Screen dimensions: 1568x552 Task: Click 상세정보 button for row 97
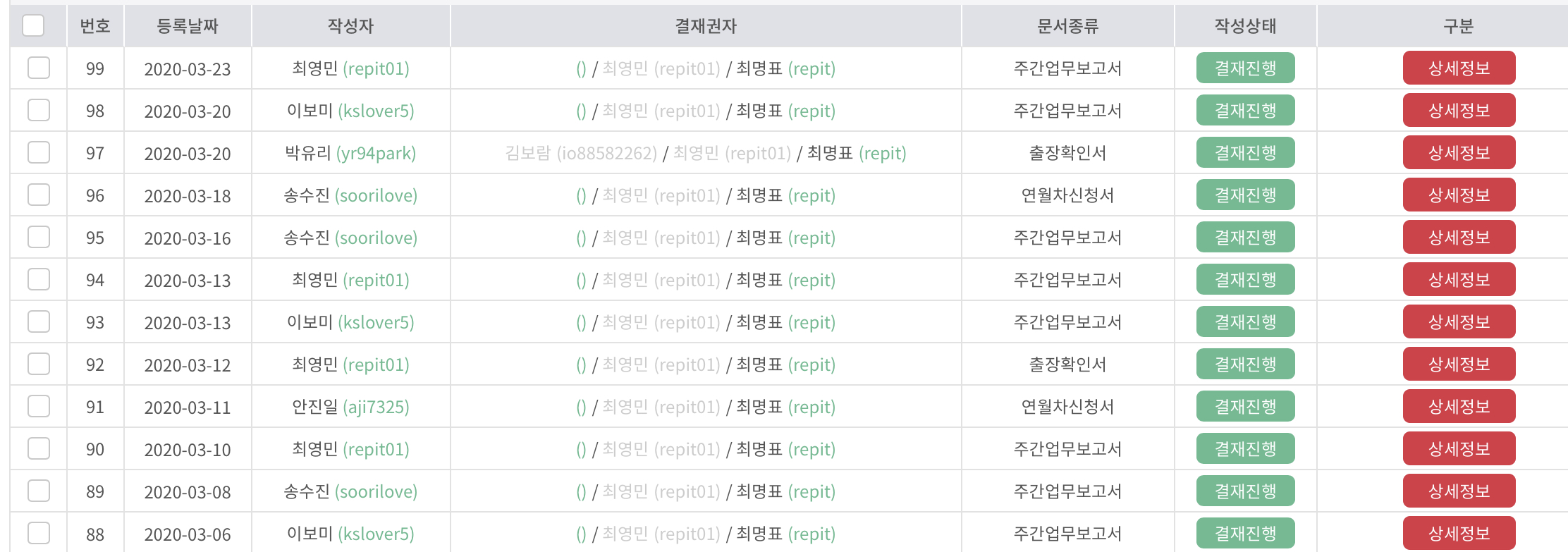point(1459,152)
